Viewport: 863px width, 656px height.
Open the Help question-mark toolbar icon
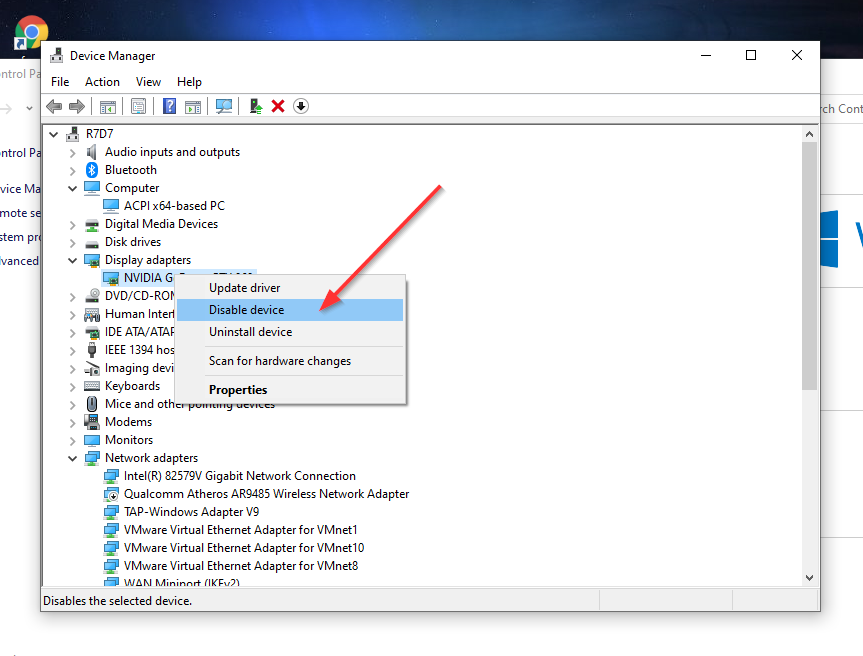[170, 106]
